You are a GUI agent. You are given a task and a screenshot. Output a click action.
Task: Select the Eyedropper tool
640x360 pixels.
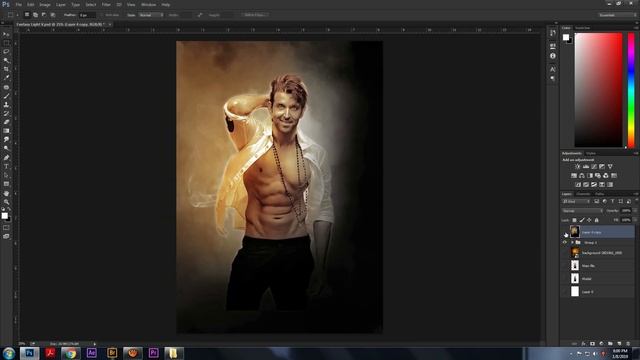click(x=6, y=78)
